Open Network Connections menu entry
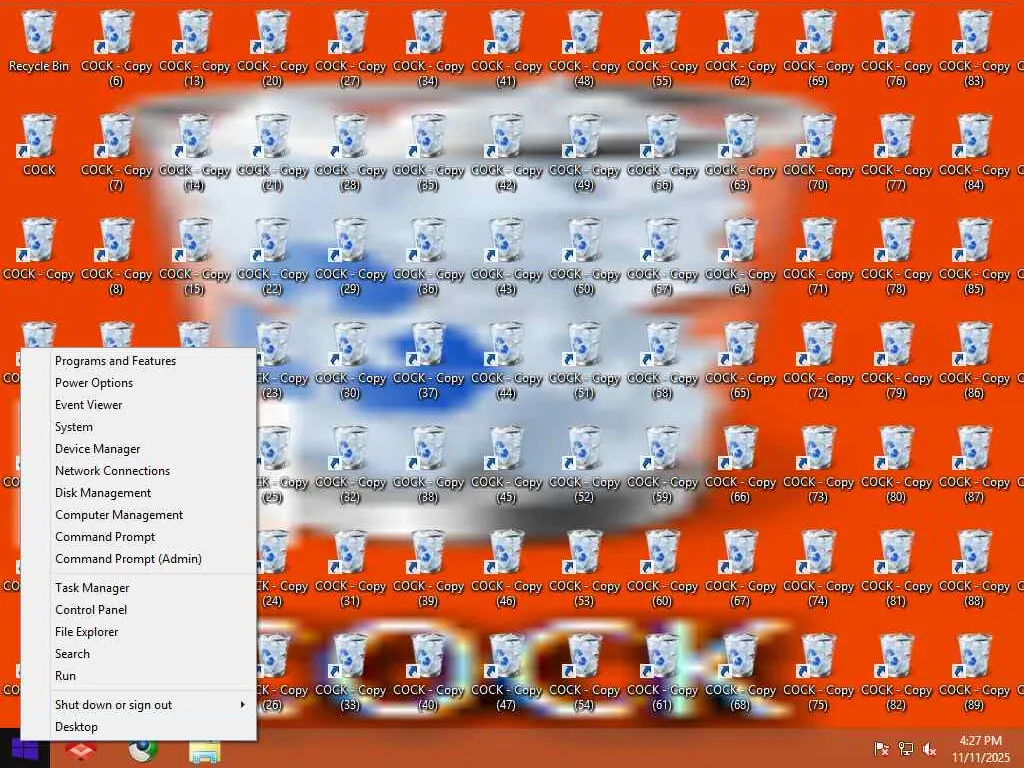Screen dimensions: 1024x768 point(139,471)
